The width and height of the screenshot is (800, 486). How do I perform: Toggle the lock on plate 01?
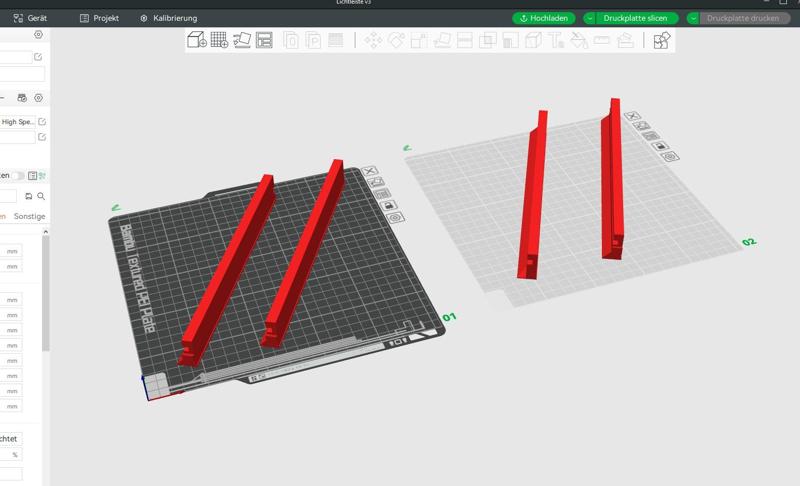coord(389,206)
